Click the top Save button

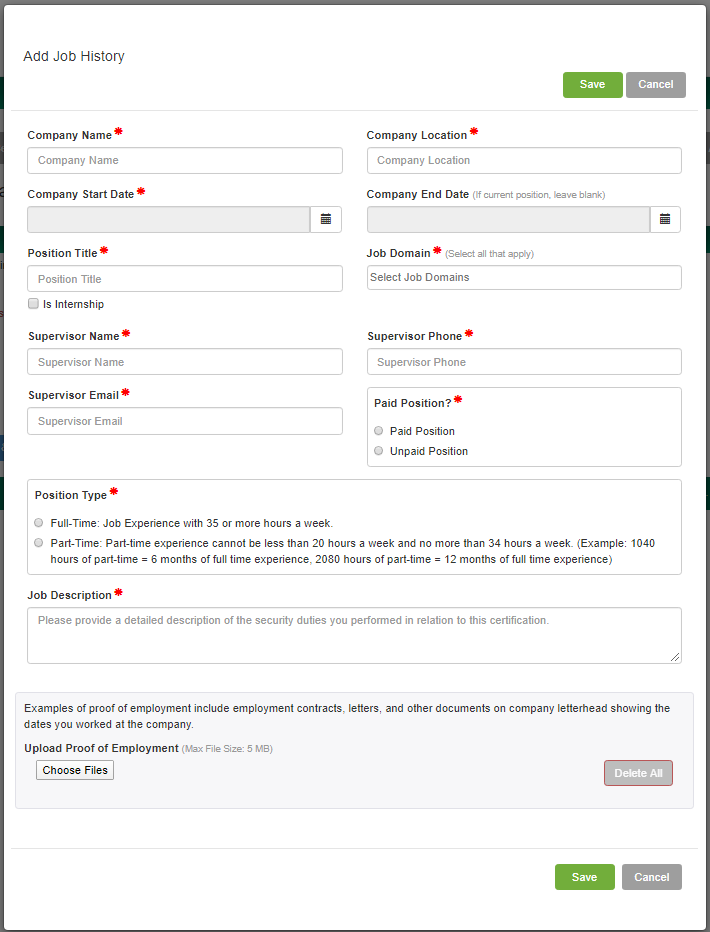click(x=592, y=85)
